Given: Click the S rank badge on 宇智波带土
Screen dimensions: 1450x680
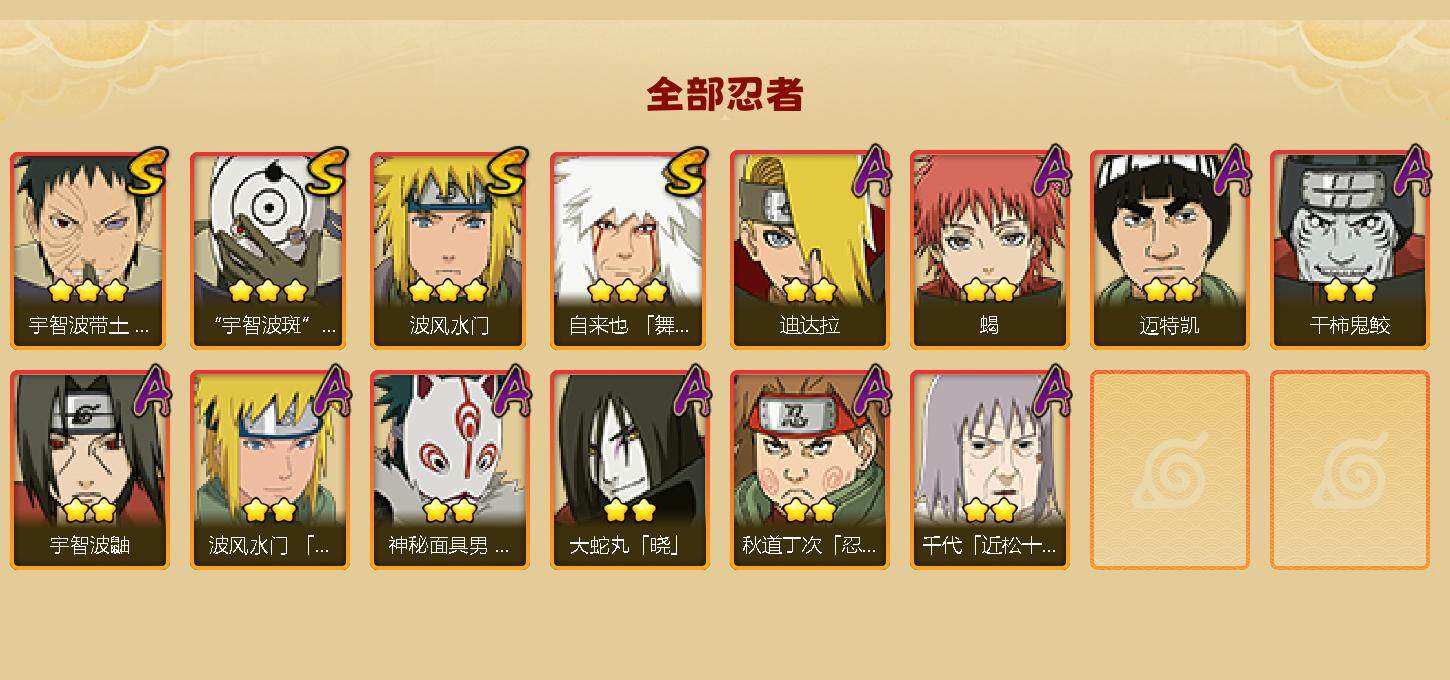Looking at the screenshot, I should click(x=147, y=172).
